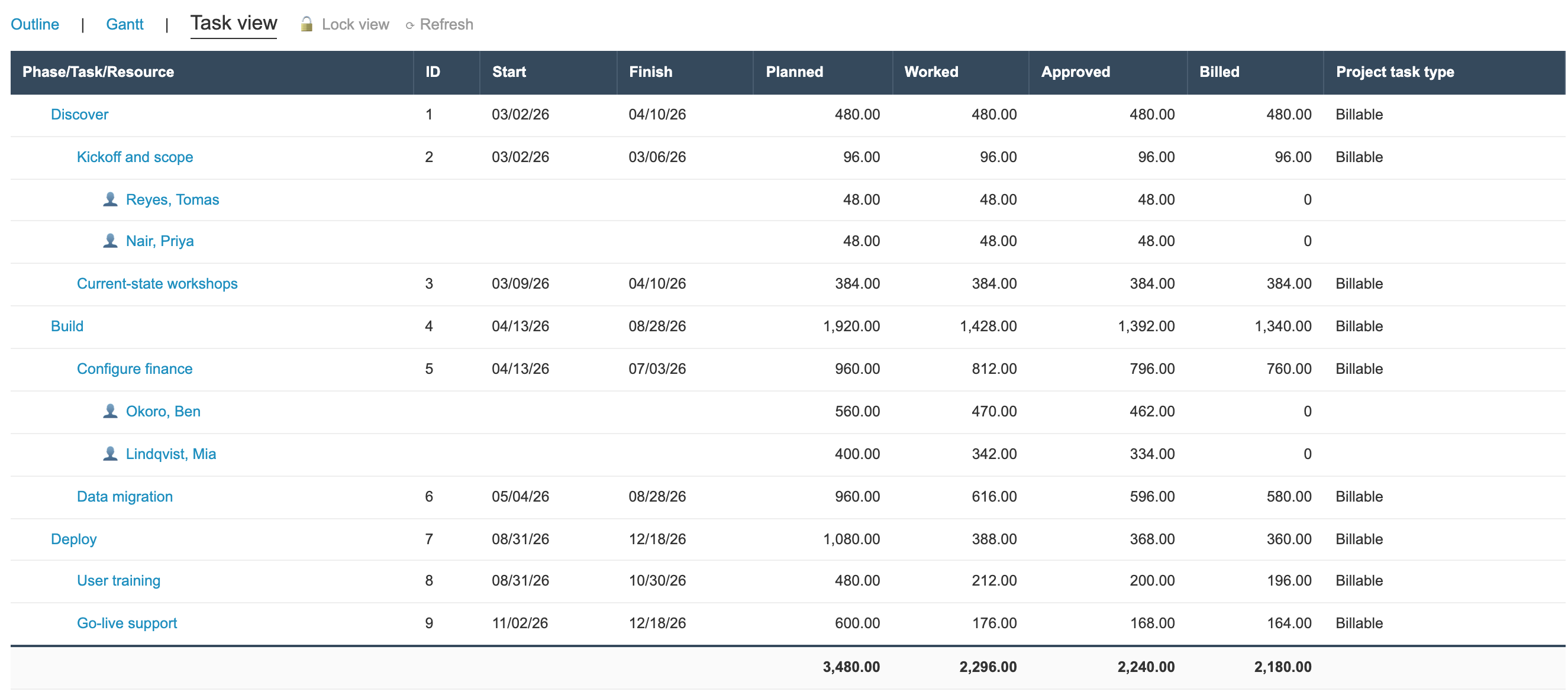This screenshot has width=1568, height=698.
Task: Switch to the Outline view
Action: pos(35,24)
